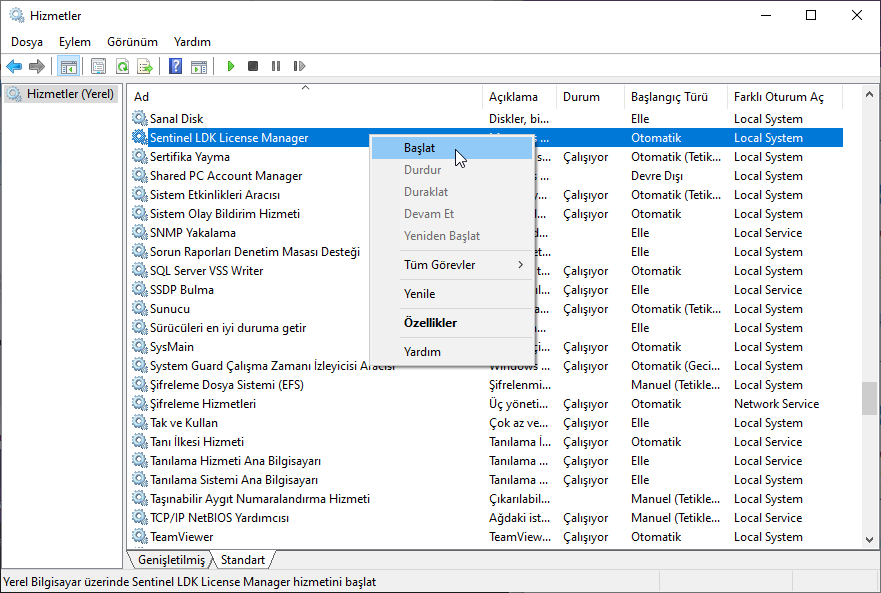Select Özellikler in the context menu

(x=430, y=323)
